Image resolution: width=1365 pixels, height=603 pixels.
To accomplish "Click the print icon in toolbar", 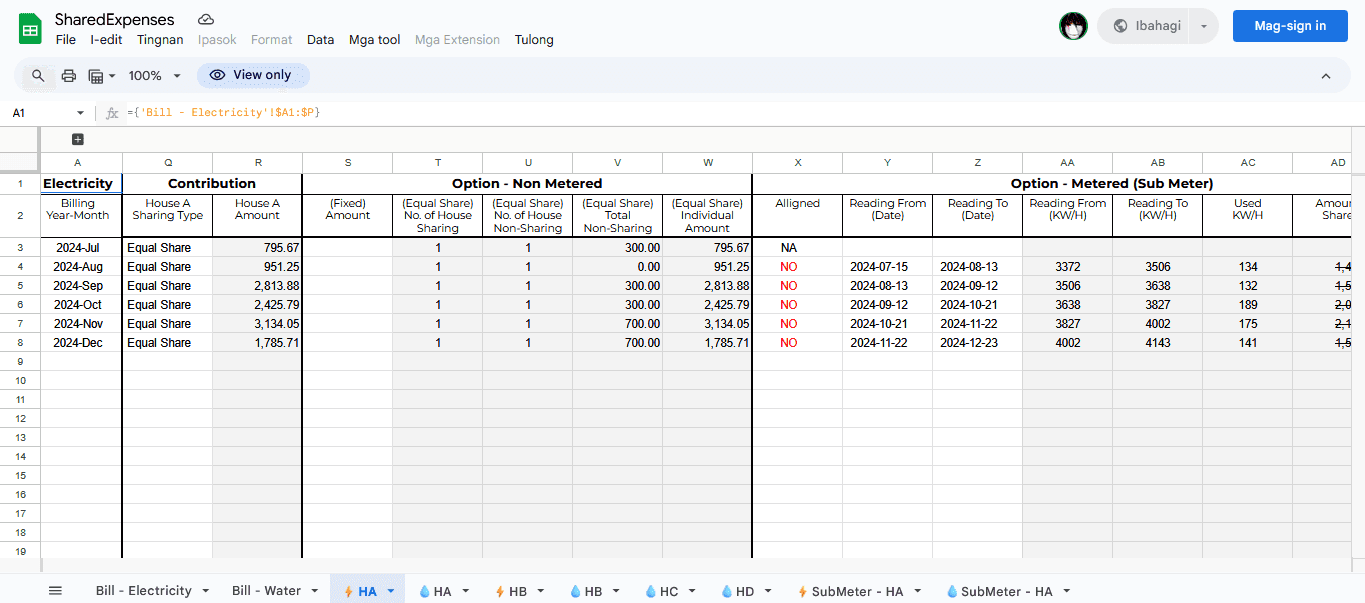I will tap(69, 76).
